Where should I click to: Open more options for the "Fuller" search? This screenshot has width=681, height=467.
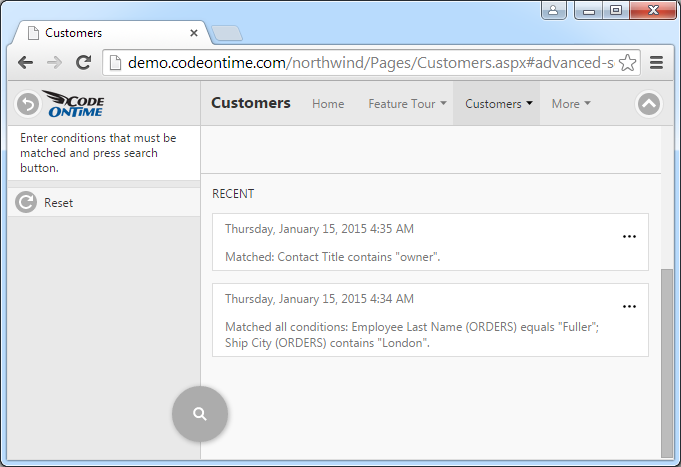coord(629,307)
